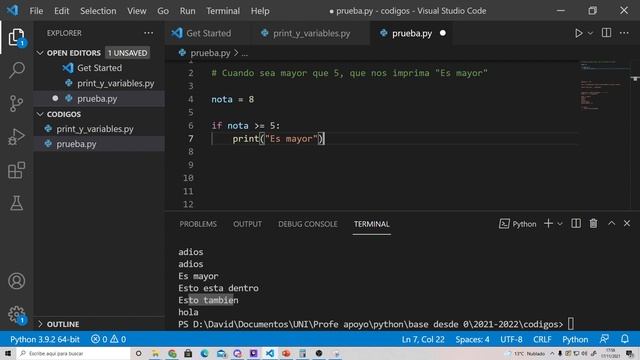
Task: Open the Run and Debug view
Action: coord(16,137)
